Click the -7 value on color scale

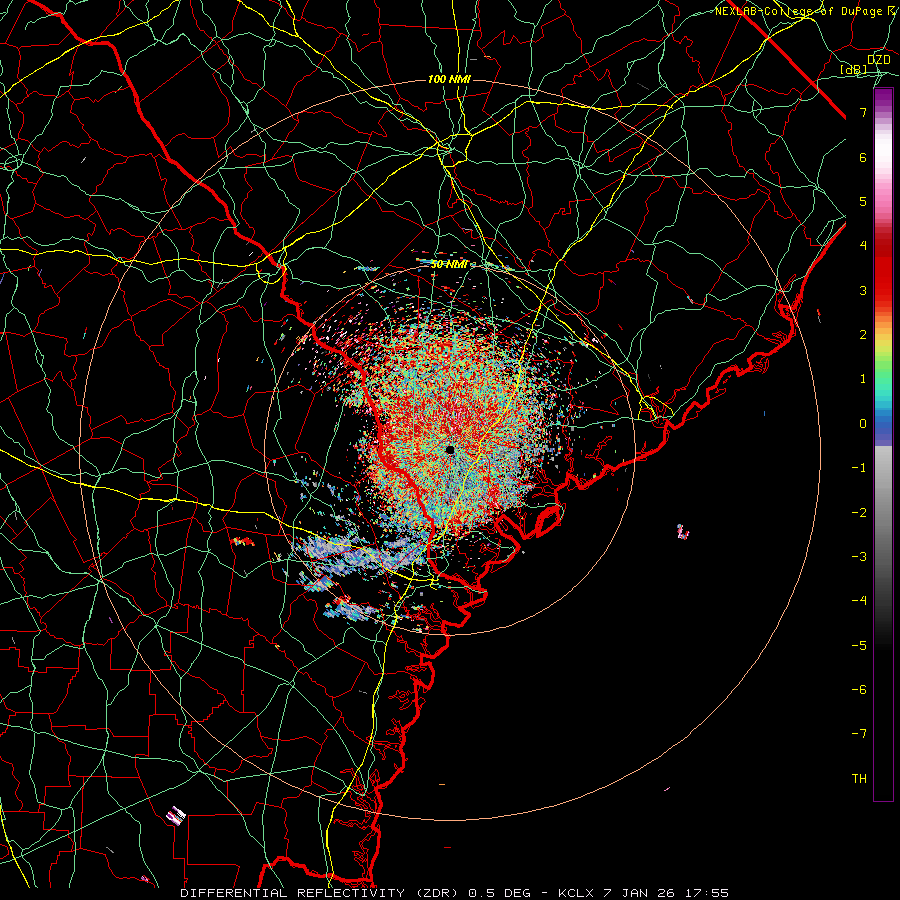(x=859, y=734)
